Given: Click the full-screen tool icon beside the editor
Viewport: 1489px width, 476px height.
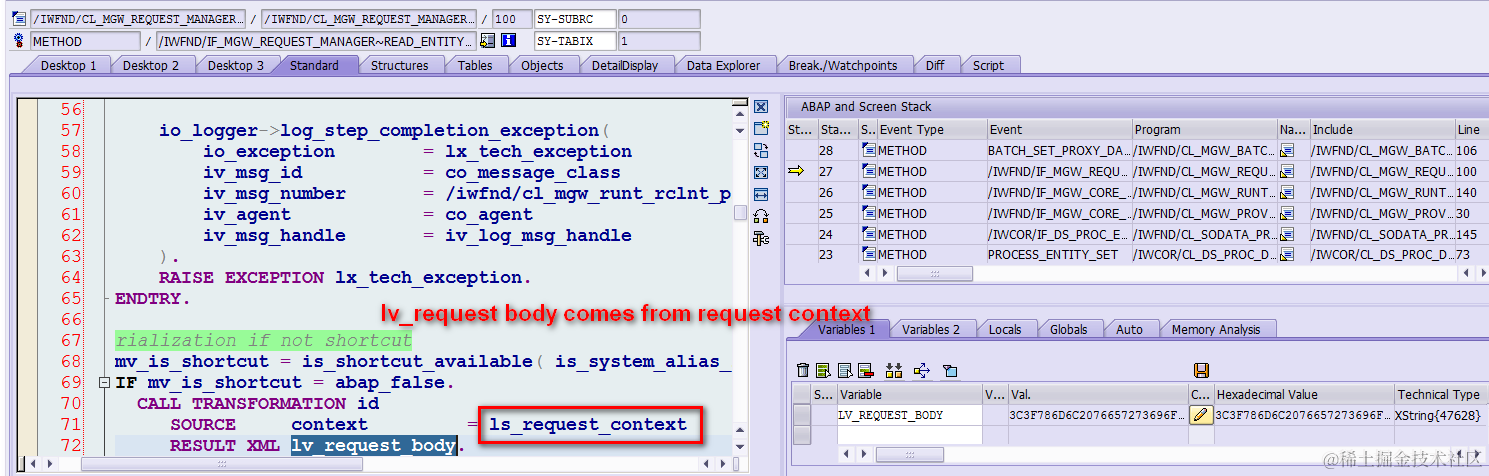Looking at the screenshot, I should (761, 173).
